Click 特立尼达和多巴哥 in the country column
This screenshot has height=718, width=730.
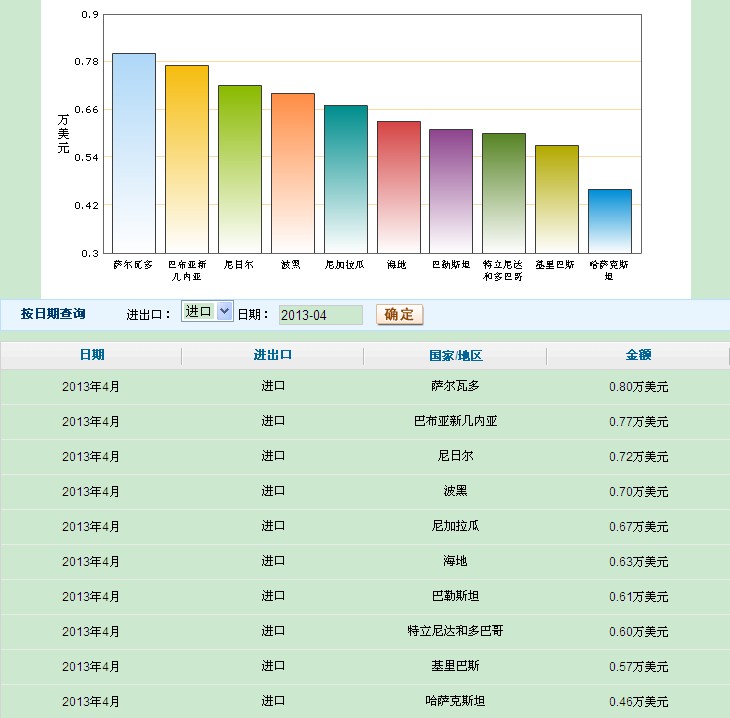(x=455, y=631)
